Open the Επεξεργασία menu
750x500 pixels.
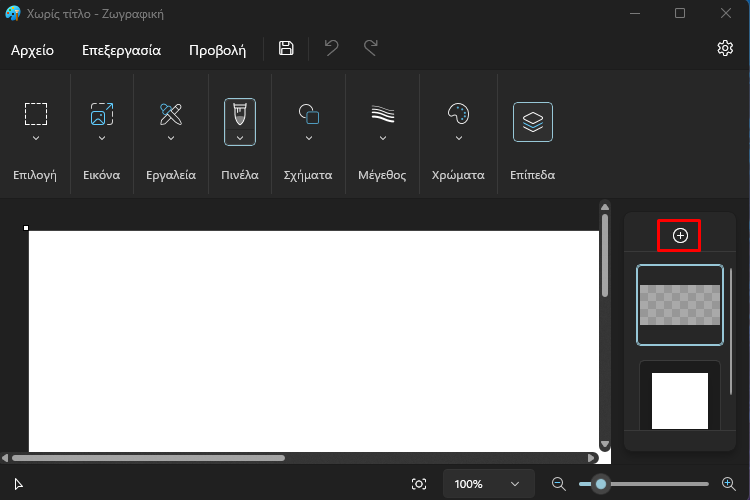(121, 50)
